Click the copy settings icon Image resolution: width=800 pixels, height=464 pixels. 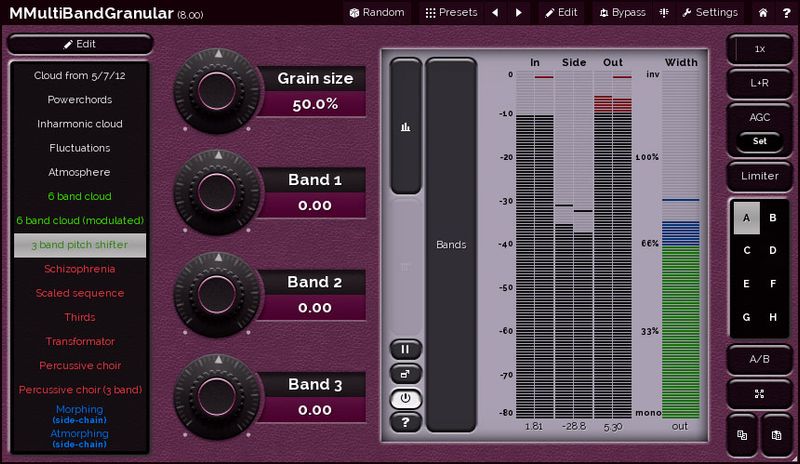click(742, 435)
